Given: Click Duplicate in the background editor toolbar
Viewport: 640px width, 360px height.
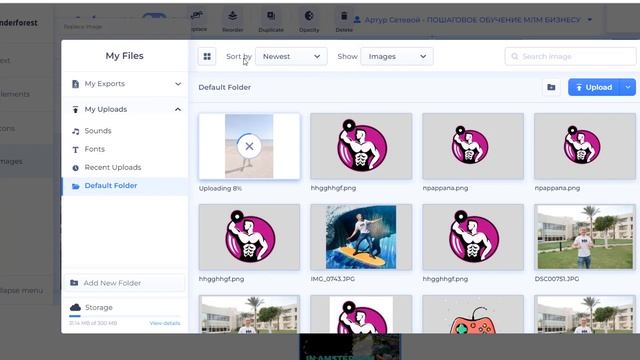Looking at the screenshot, I should tap(271, 20).
